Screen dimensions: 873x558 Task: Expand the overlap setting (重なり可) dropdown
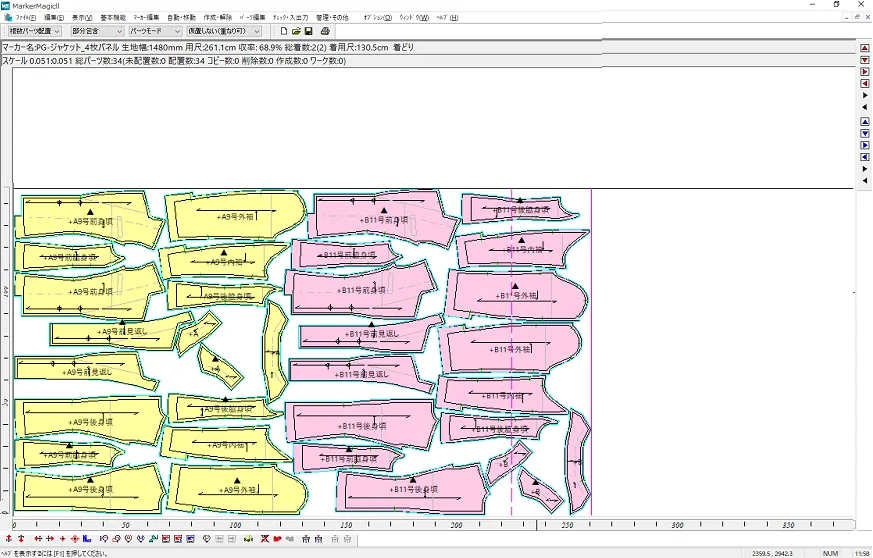pos(224,31)
